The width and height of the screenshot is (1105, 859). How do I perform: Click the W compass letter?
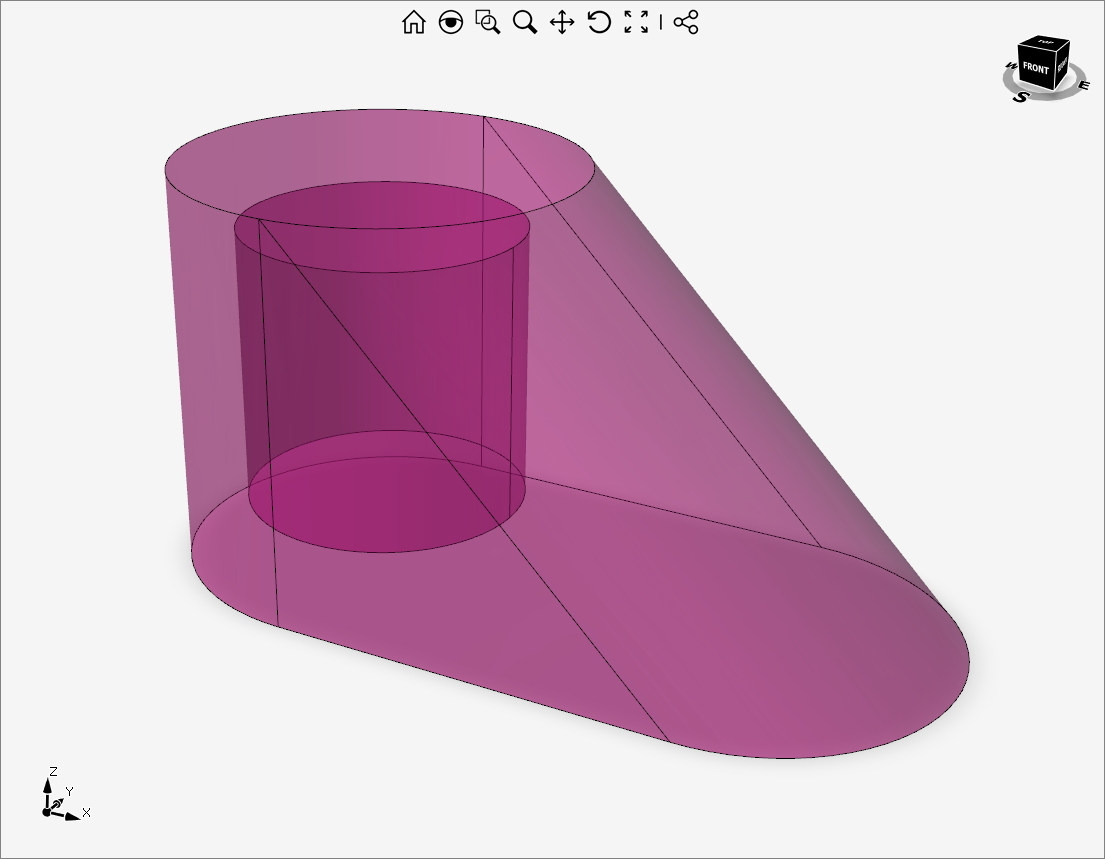[x=1011, y=67]
